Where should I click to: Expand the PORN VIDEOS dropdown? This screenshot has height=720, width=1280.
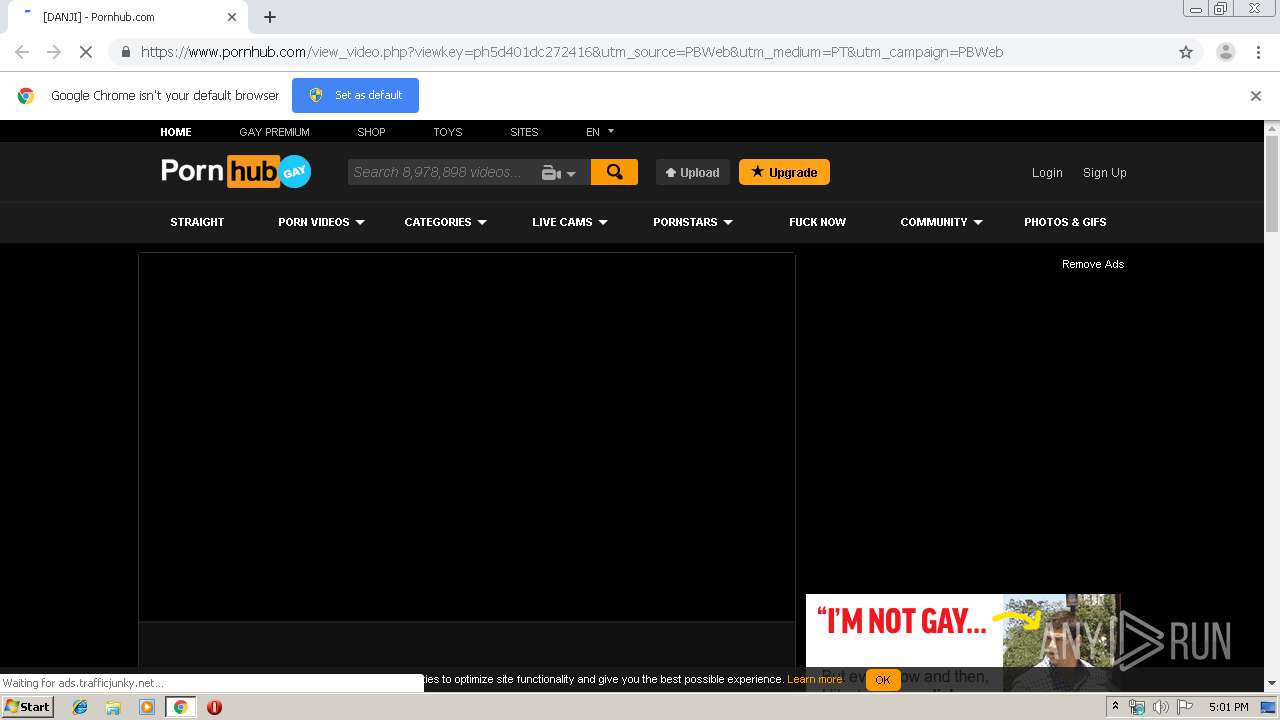tap(321, 222)
